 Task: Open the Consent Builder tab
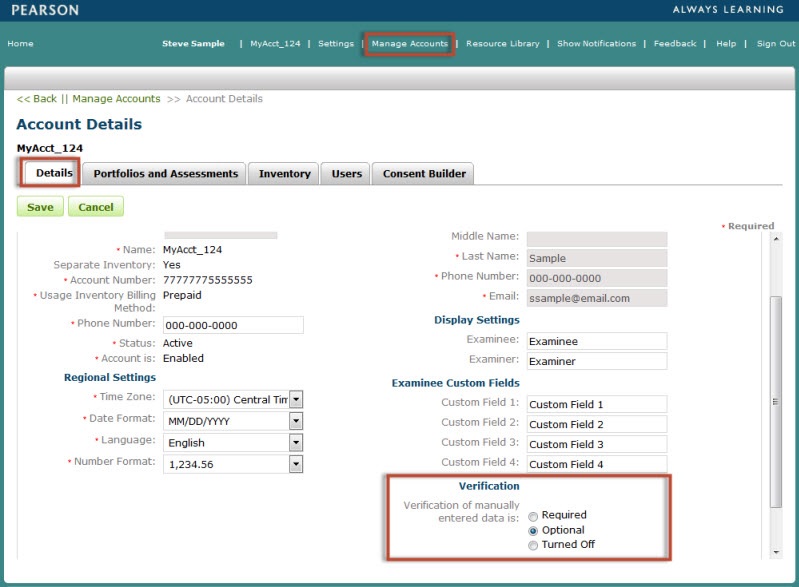[423, 174]
